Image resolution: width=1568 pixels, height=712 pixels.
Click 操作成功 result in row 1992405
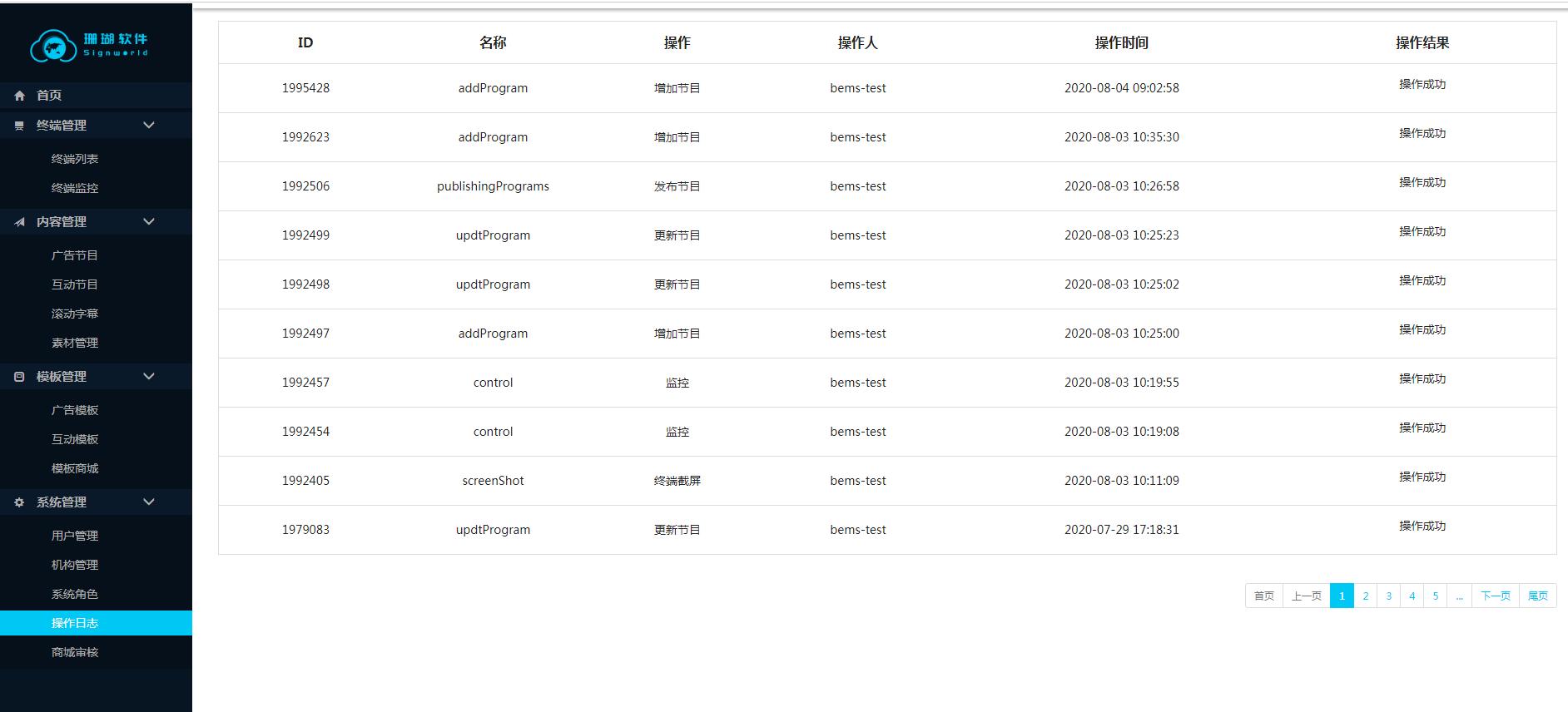(x=1422, y=477)
